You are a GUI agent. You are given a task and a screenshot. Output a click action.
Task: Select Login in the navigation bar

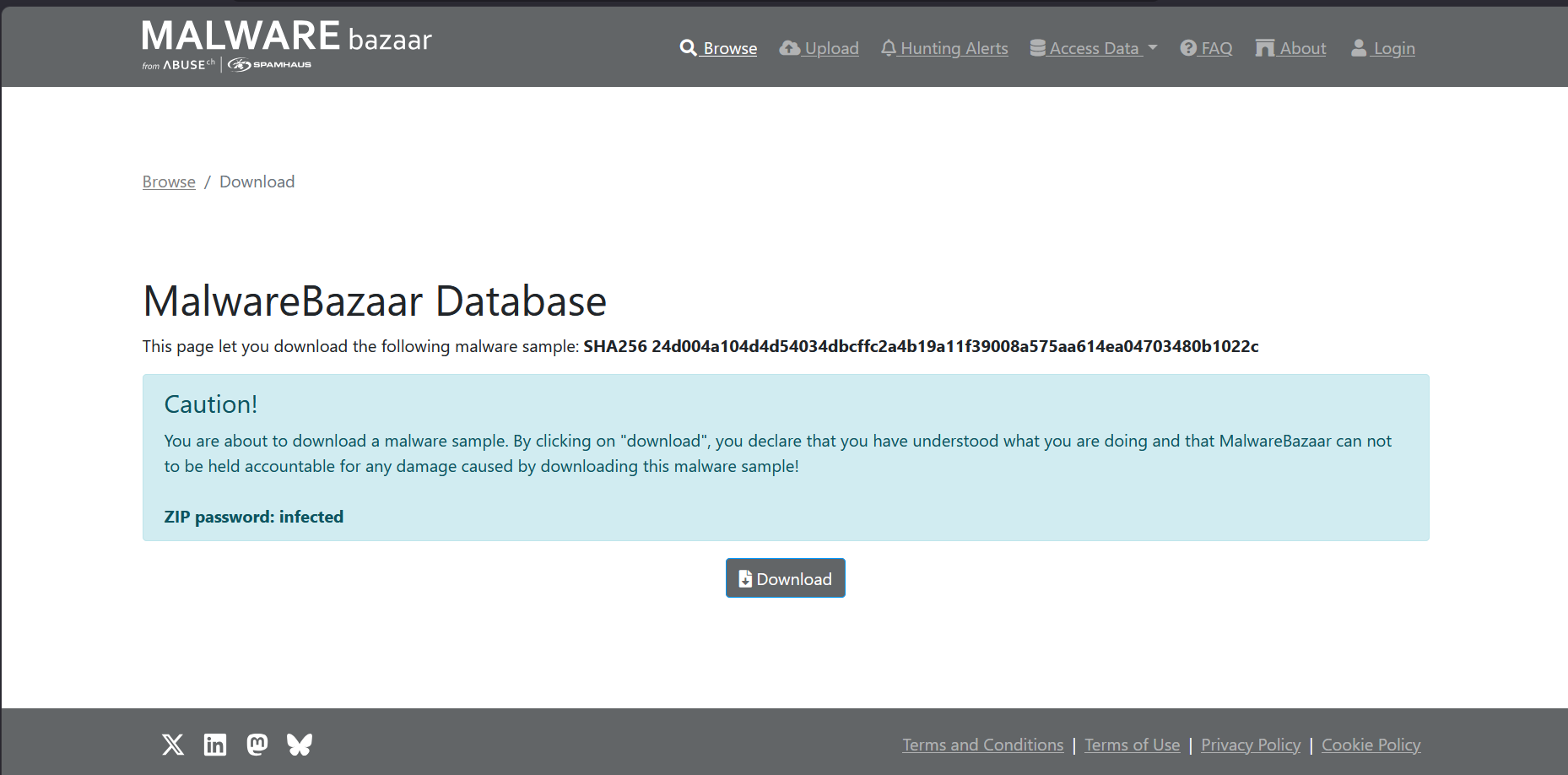point(1383,48)
